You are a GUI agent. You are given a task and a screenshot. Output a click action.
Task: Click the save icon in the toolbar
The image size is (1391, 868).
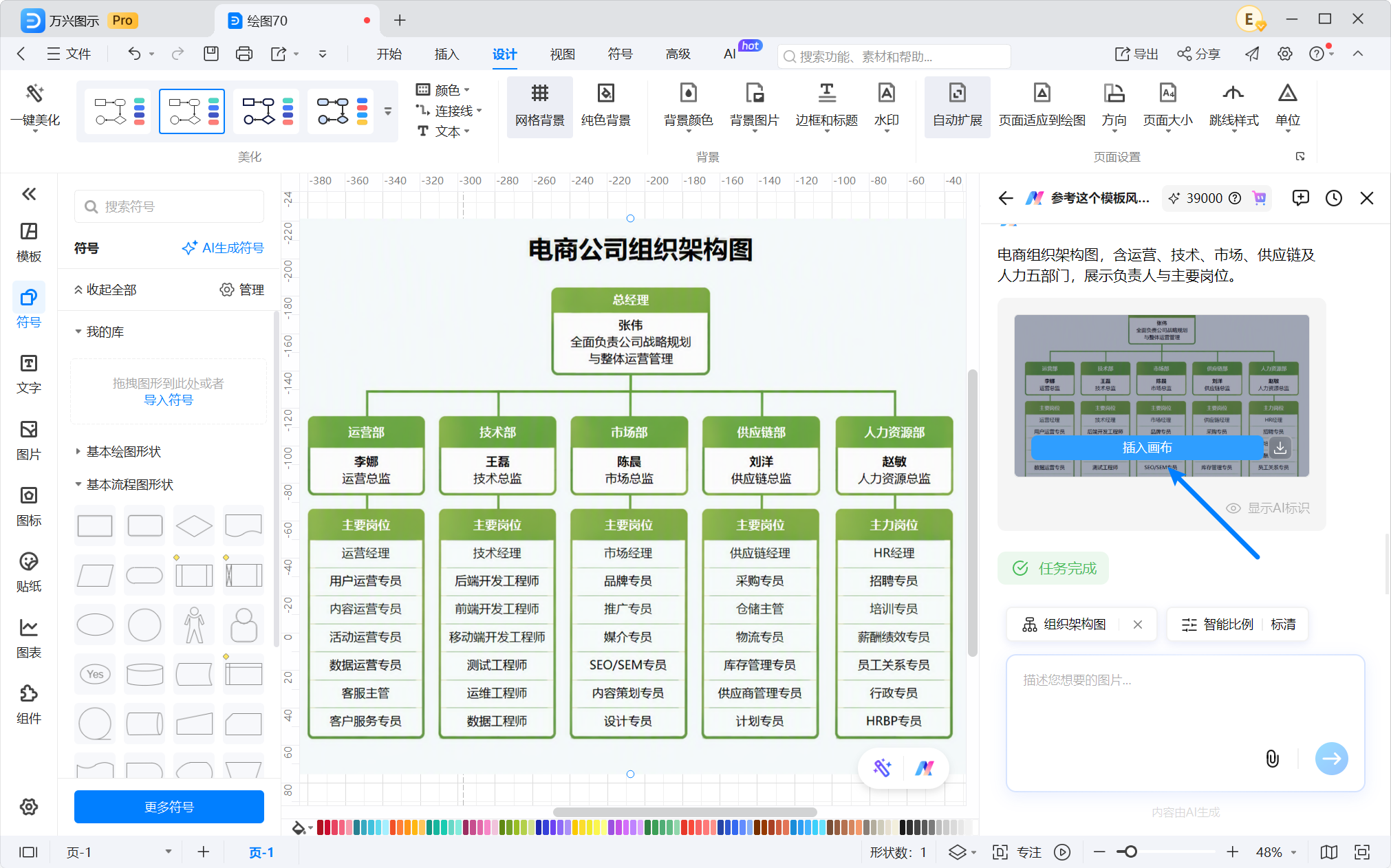[211, 54]
